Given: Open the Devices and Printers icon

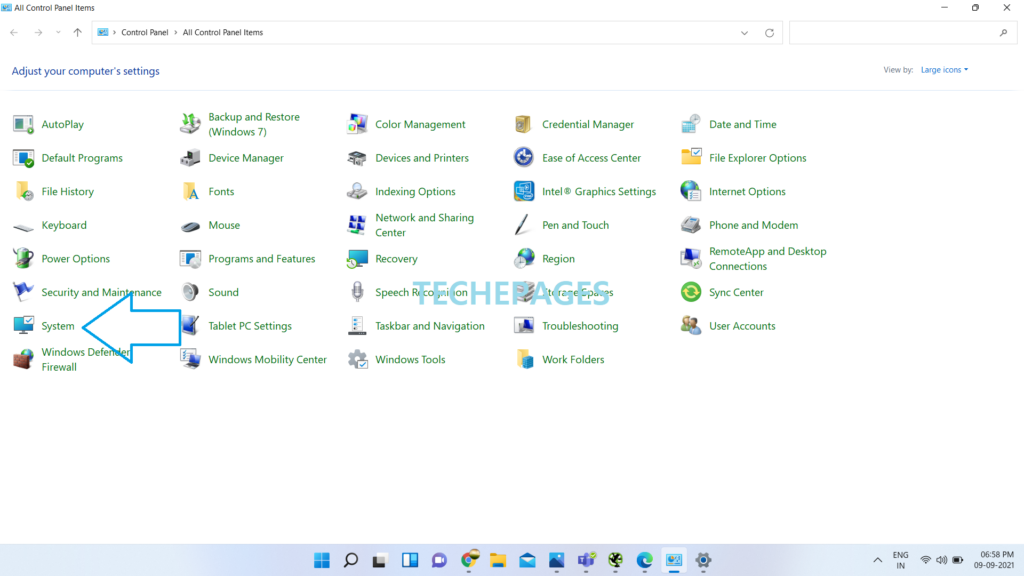Looking at the screenshot, I should [357, 158].
